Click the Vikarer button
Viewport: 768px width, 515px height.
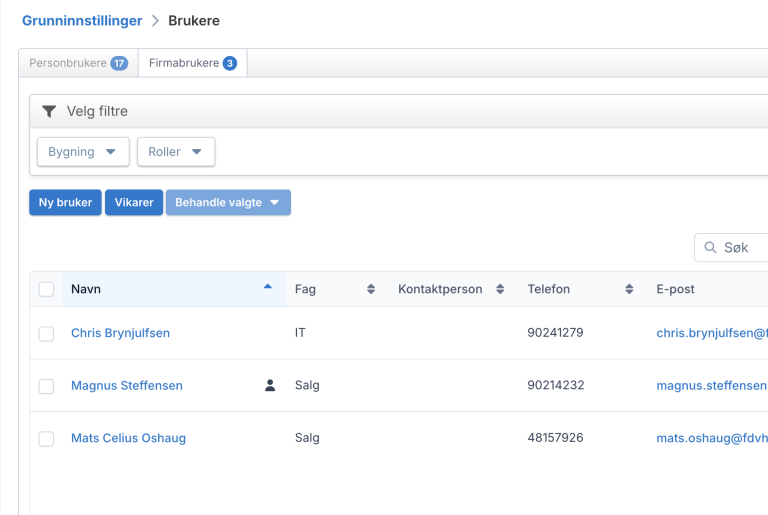[x=134, y=202]
